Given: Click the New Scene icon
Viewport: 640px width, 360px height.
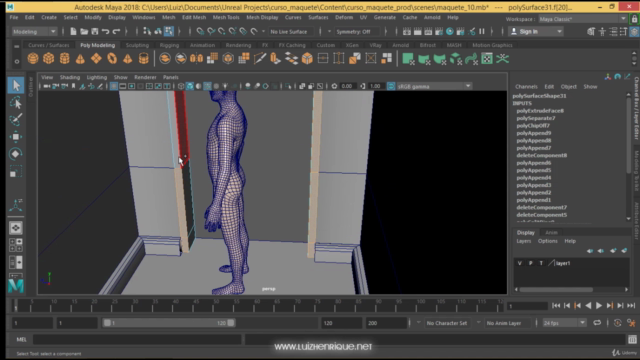Looking at the screenshot, I should coord(73,31).
